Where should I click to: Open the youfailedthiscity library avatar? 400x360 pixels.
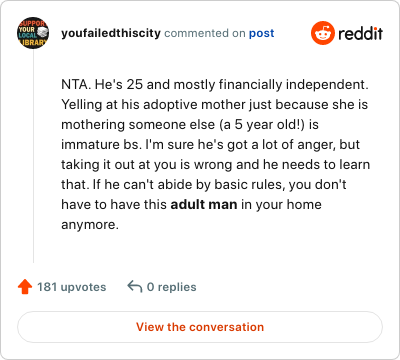(x=33, y=33)
